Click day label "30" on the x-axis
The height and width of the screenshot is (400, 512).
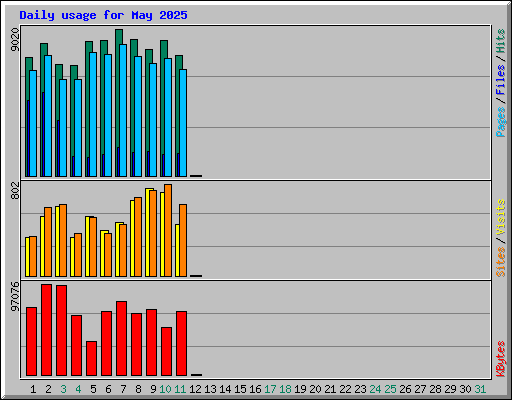(465, 389)
